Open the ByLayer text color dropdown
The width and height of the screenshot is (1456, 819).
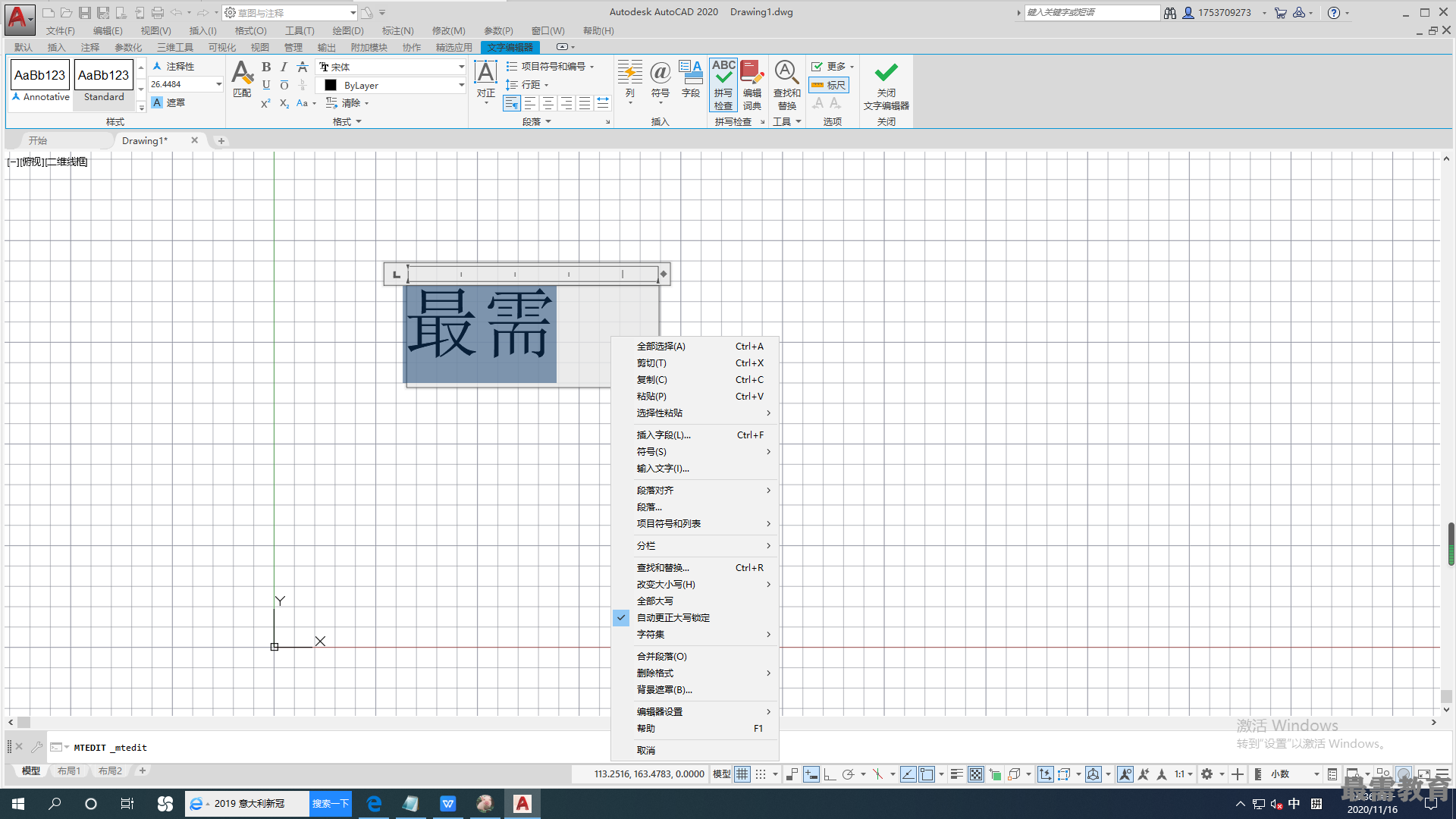pyautogui.click(x=460, y=85)
